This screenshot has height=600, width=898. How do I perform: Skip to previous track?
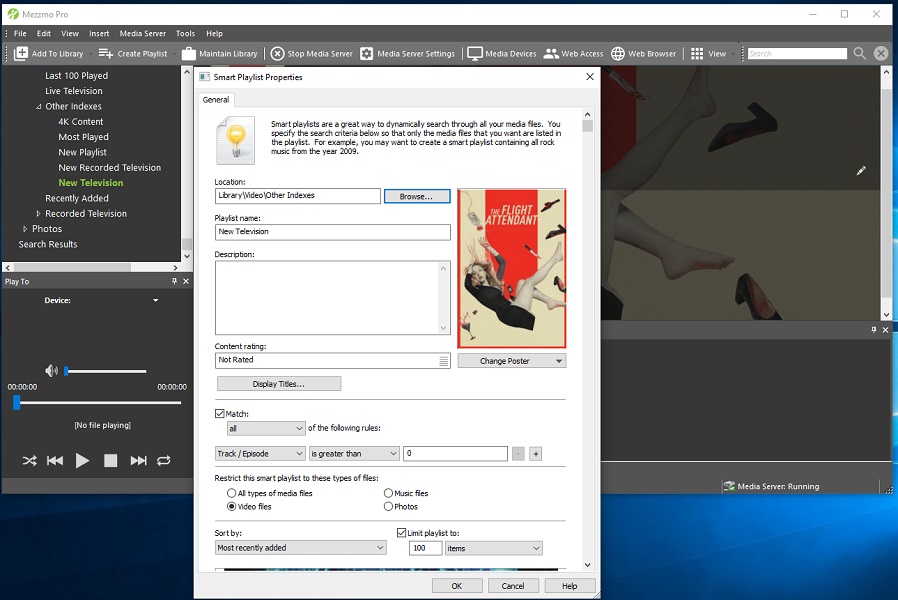click(x=55, y=460)
